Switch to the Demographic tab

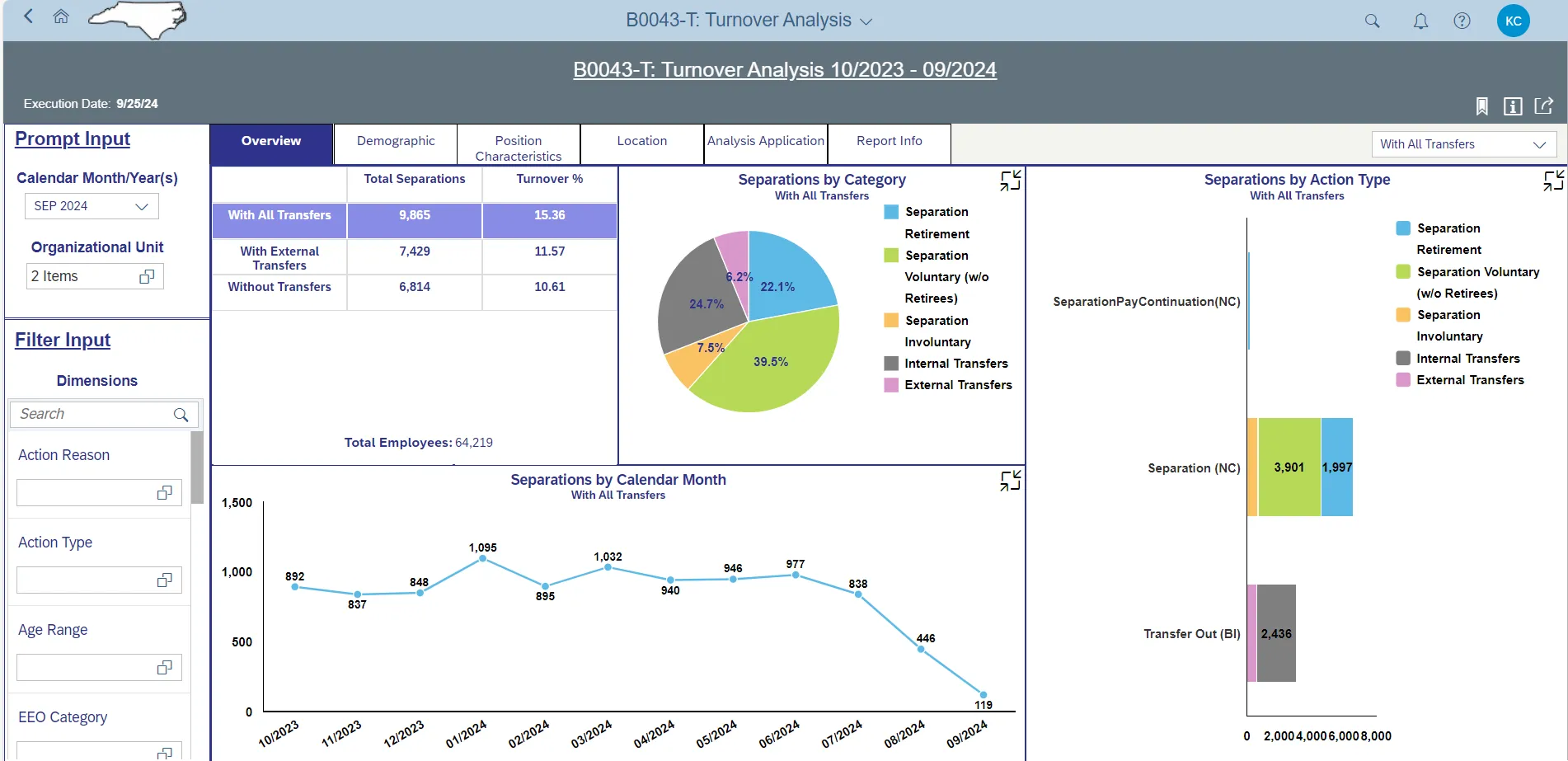396,141
